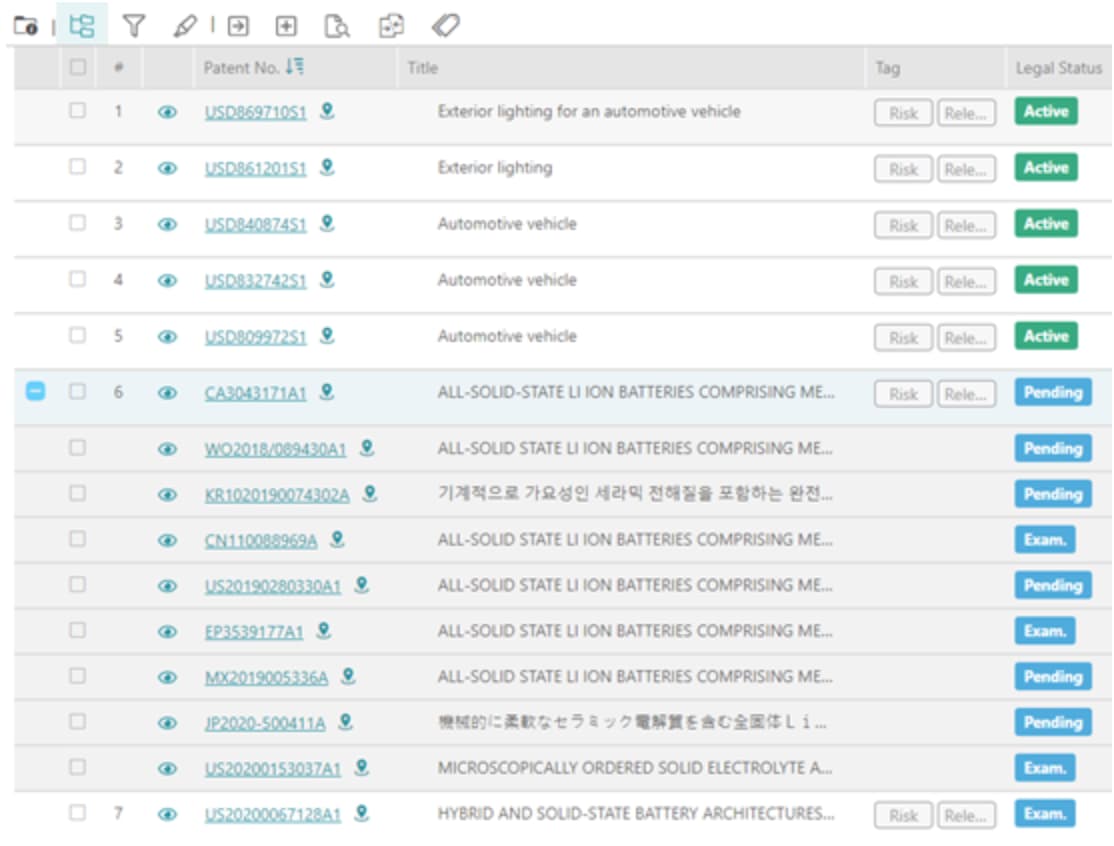
Task: Click map pin next to USD869710S1
Action: click(327, 111)
